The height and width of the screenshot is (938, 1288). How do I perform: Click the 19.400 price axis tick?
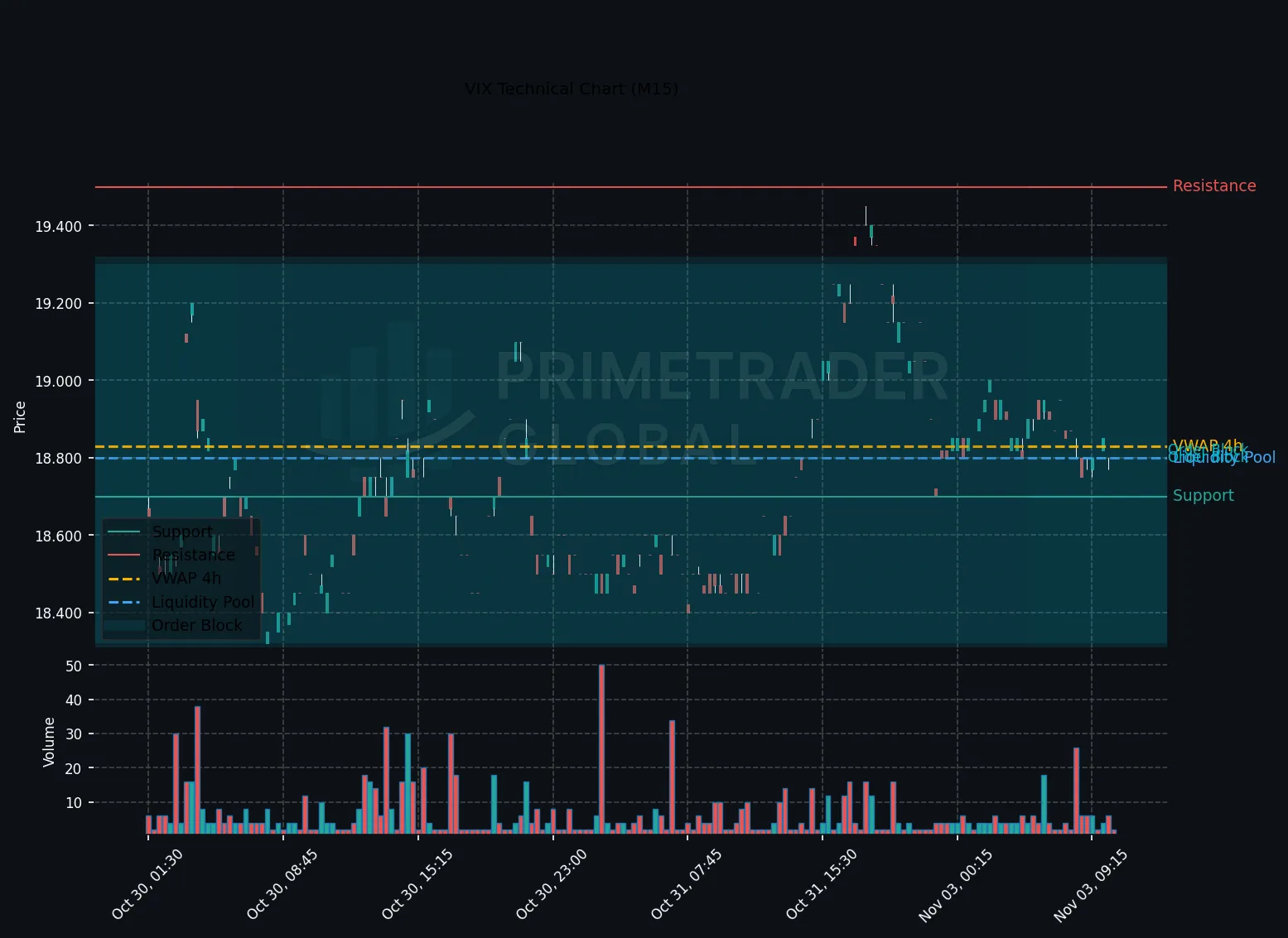click(58, 227)
